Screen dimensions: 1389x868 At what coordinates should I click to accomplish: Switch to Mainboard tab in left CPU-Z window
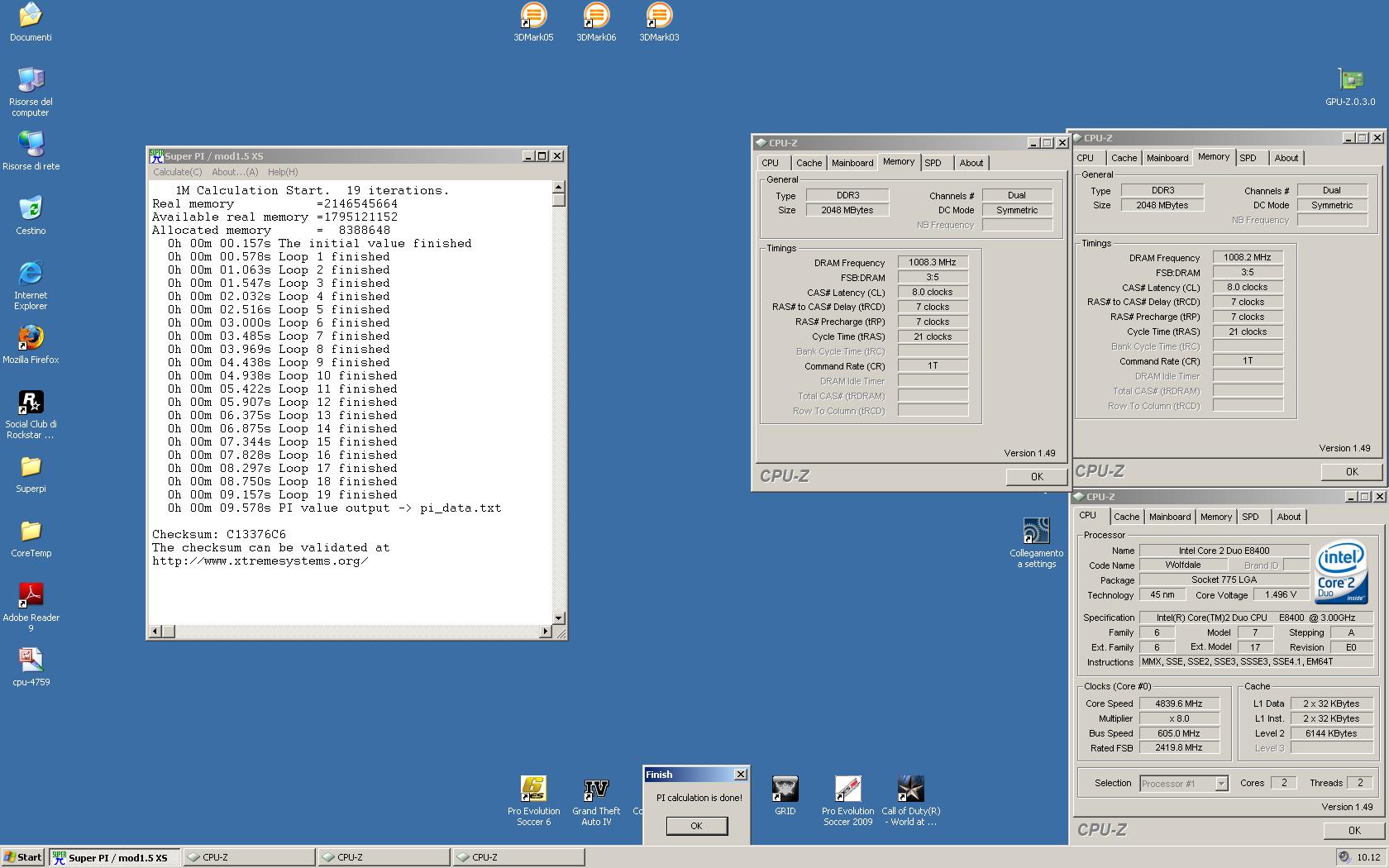tap(852, 163)
